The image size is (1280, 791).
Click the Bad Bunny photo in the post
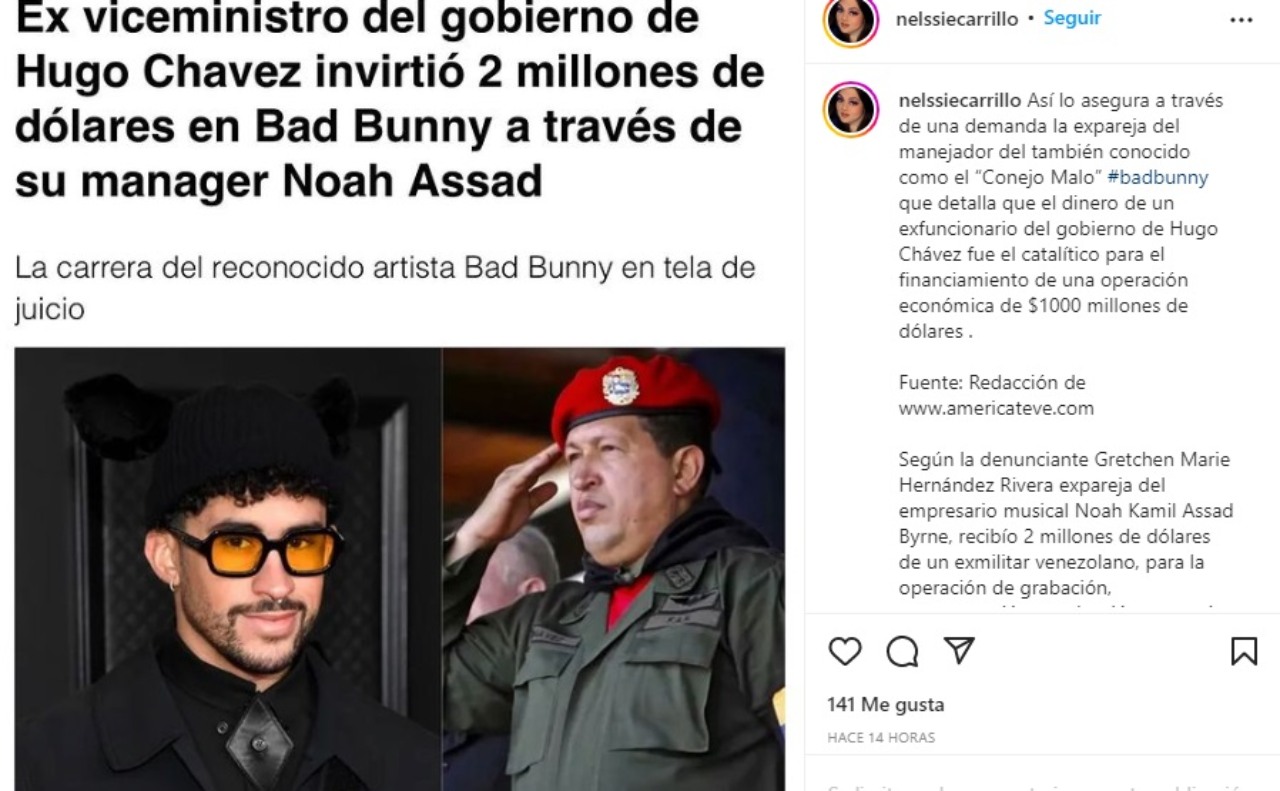[x=228, y=569]
